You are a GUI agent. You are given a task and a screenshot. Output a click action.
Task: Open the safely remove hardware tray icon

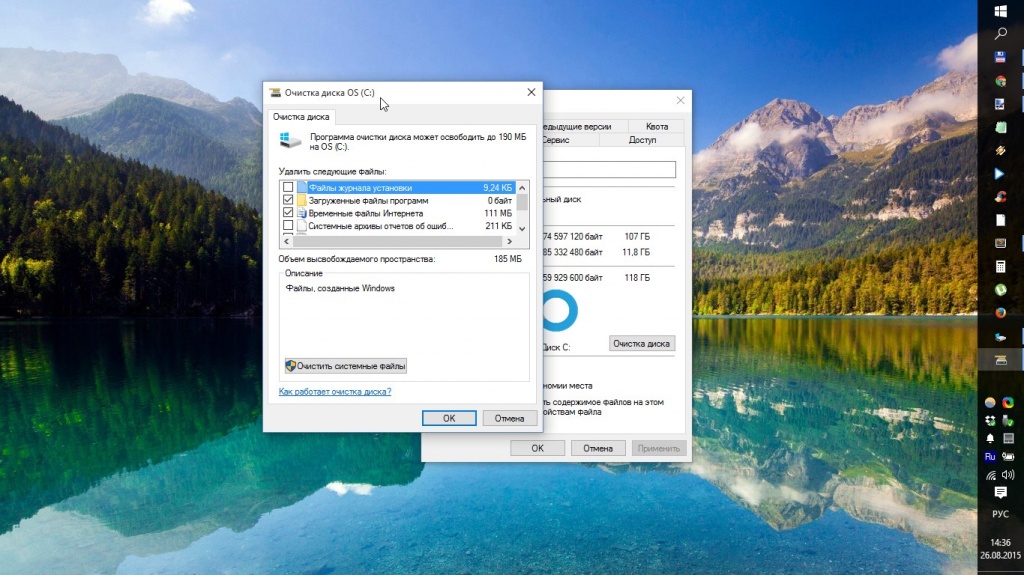point(1008,420)
